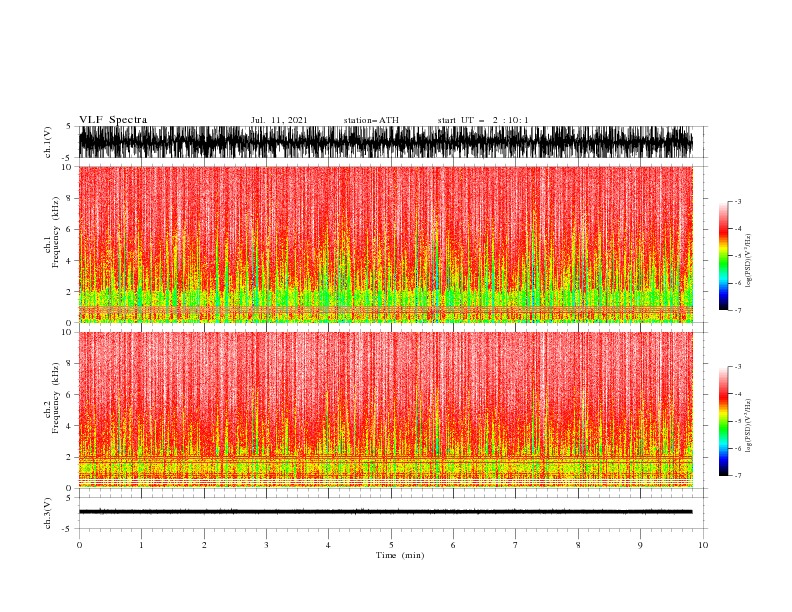Click the 'ch.1(V)' waveform axis label
This screenshot has width=792, height=612.
pos(47,142)
